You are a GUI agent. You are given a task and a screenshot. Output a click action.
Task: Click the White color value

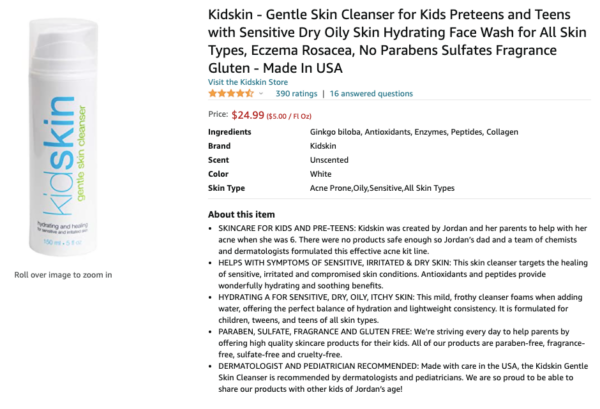[x=320, y=174]
